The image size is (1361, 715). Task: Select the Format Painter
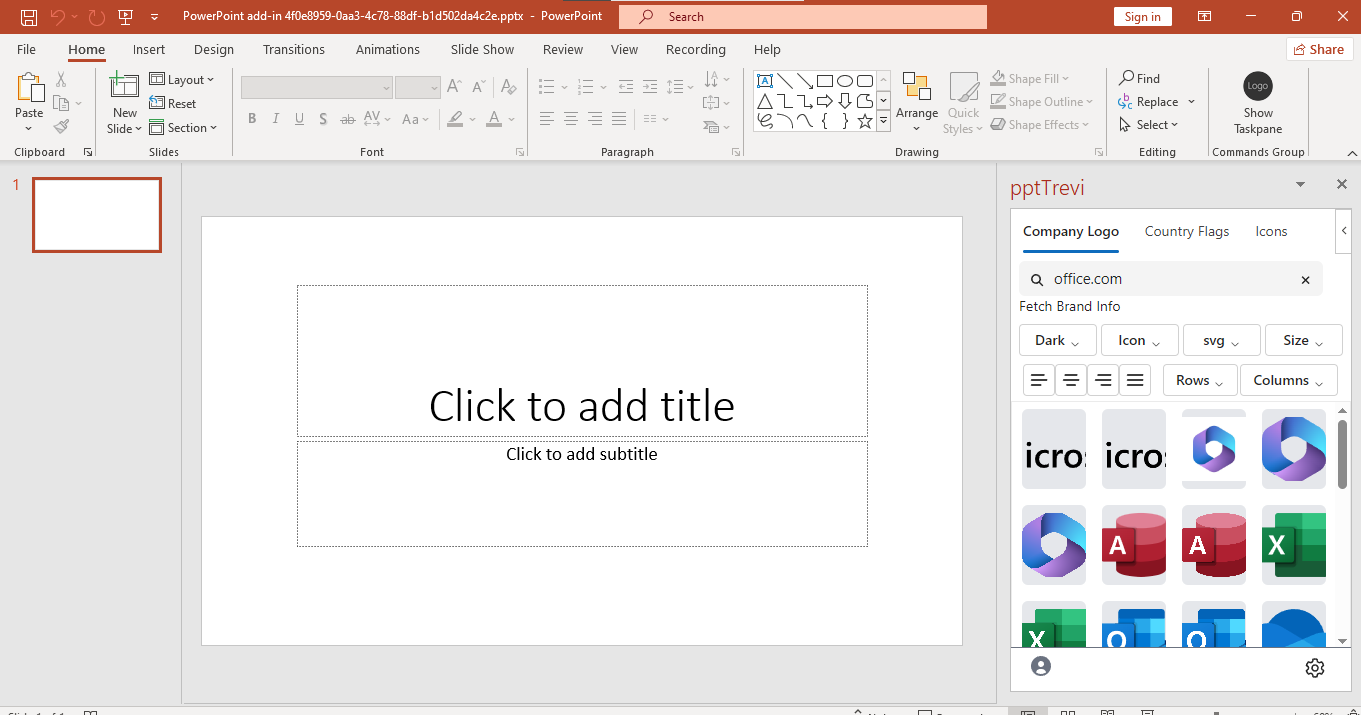60,125
